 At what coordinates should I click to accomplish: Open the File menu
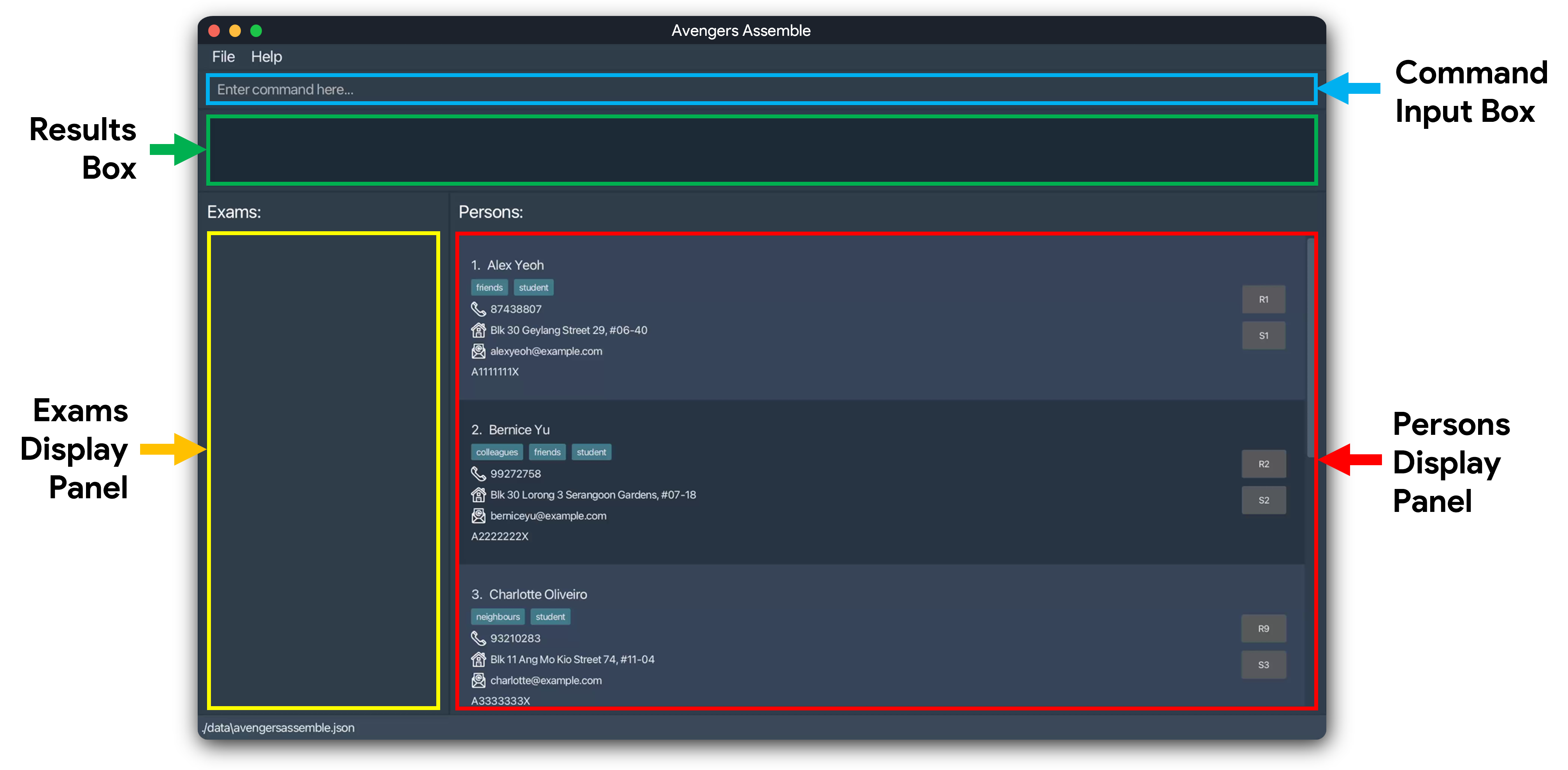coord(221,56)
